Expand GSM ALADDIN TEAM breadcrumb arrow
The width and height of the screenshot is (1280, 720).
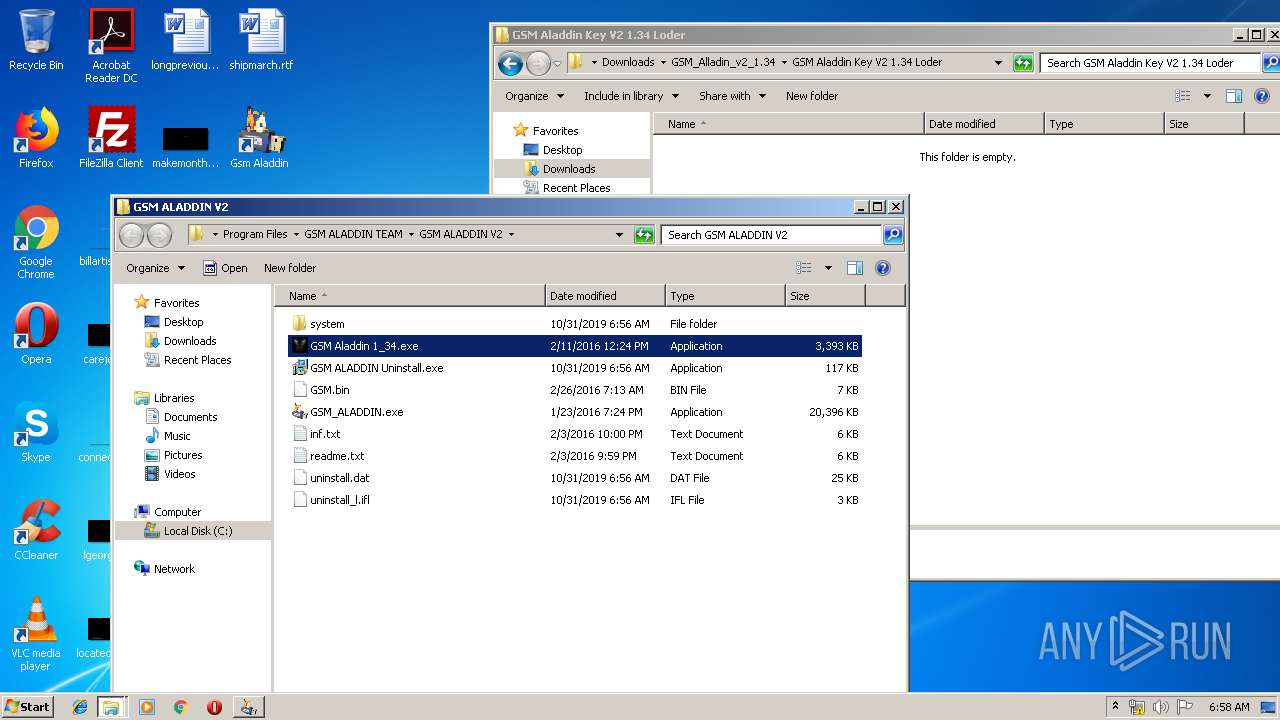point(411,235)
